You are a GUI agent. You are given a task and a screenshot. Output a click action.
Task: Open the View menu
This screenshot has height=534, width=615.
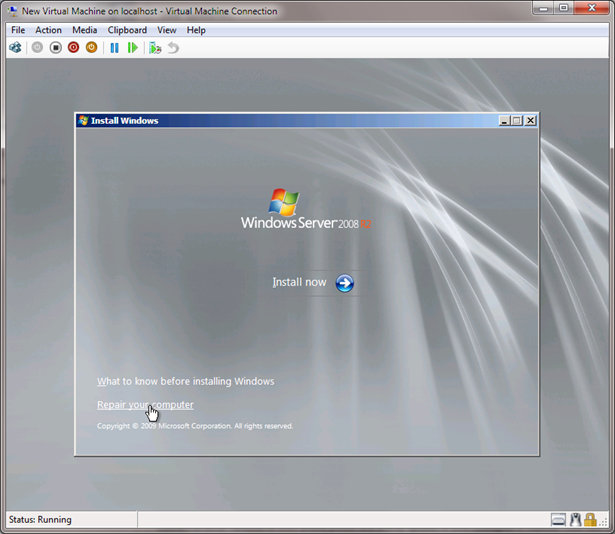[167, 30]
